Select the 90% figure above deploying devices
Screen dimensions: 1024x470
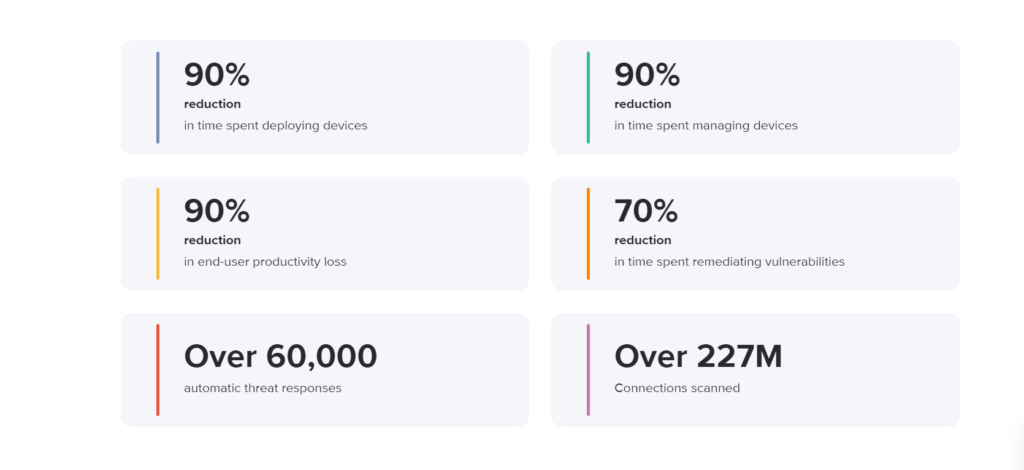[x=217, y=75]
